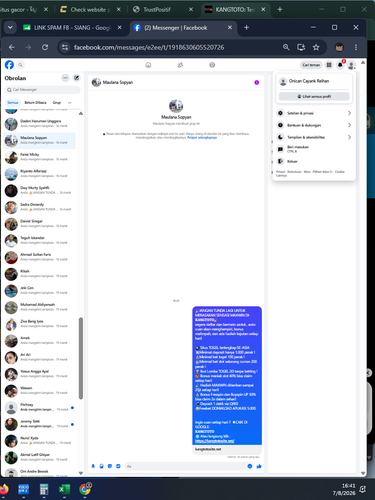
Task: Click the Facebook search magnifier icon
Action: pos(20,65)
